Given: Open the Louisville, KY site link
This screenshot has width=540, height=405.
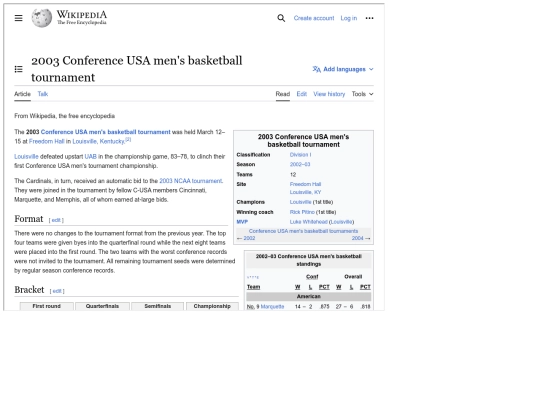Looking at the screenshot, I should [x=305, y=192].
